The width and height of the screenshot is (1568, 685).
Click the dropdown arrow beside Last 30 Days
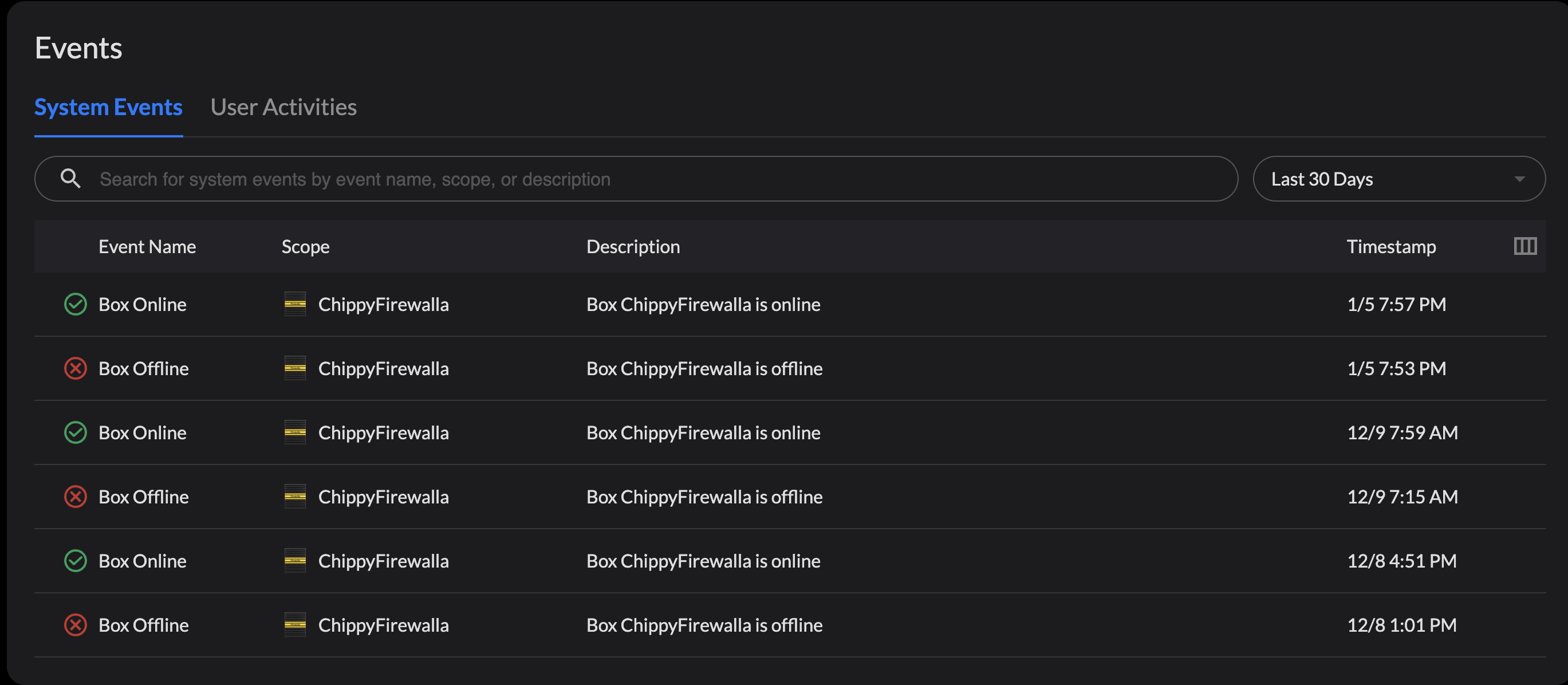(x=1519, y=179)
